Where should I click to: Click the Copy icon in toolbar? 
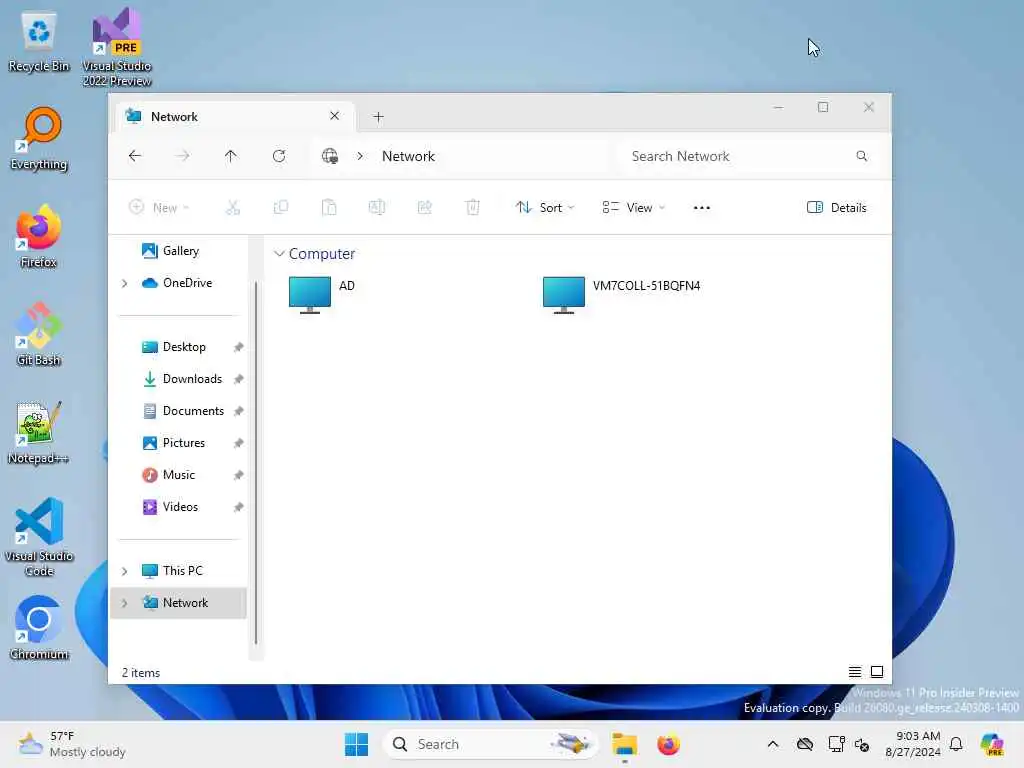coord(281,208)
